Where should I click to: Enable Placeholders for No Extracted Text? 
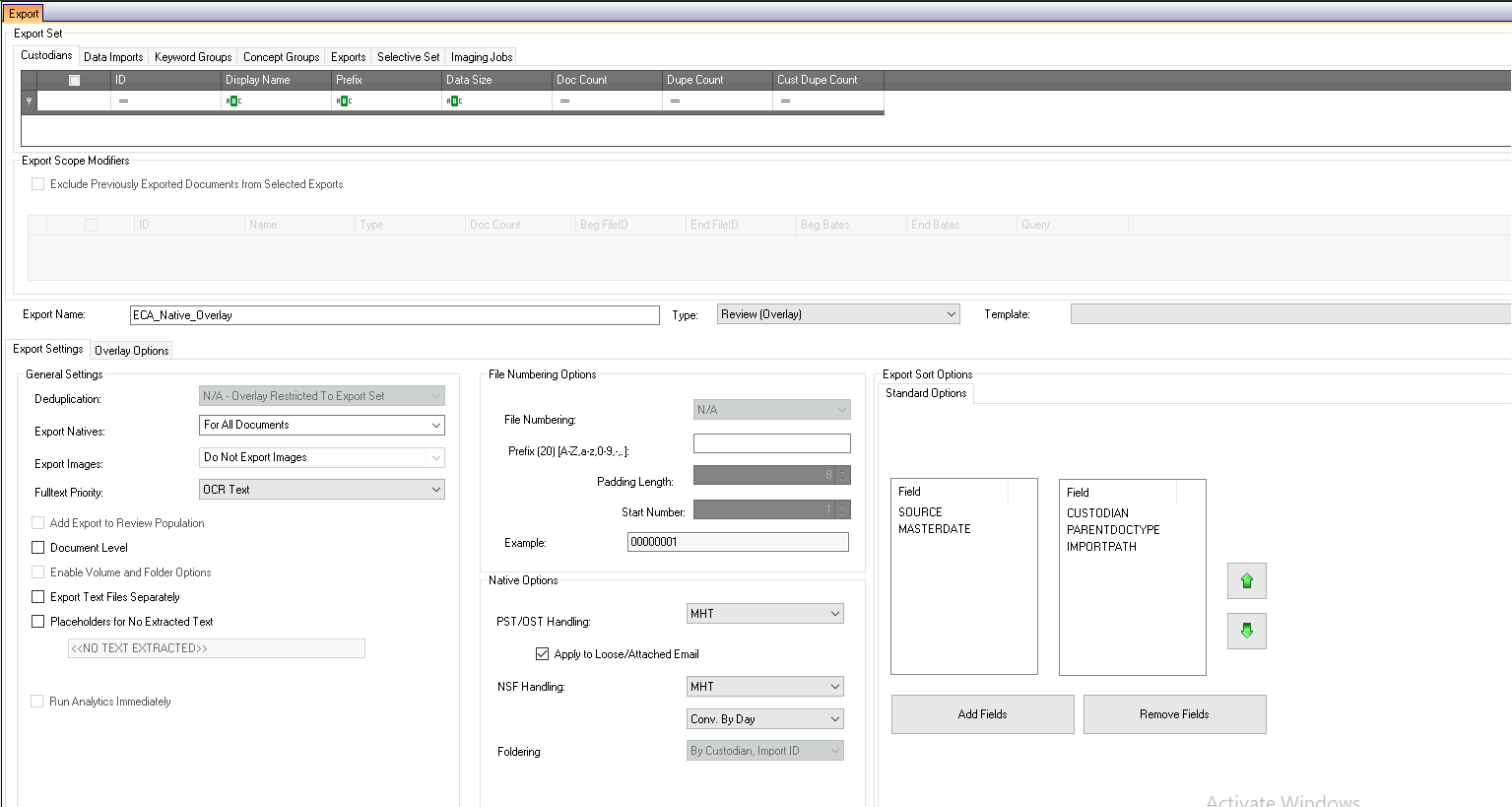38,622
